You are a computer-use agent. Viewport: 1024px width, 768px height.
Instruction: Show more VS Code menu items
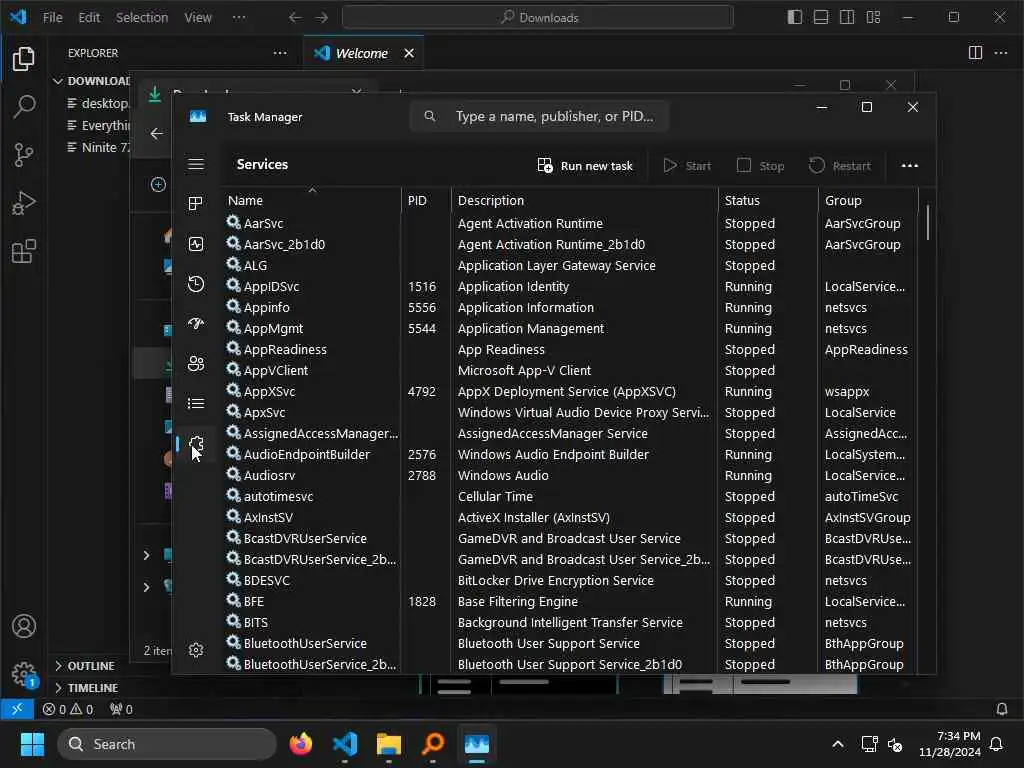(239, 18)
